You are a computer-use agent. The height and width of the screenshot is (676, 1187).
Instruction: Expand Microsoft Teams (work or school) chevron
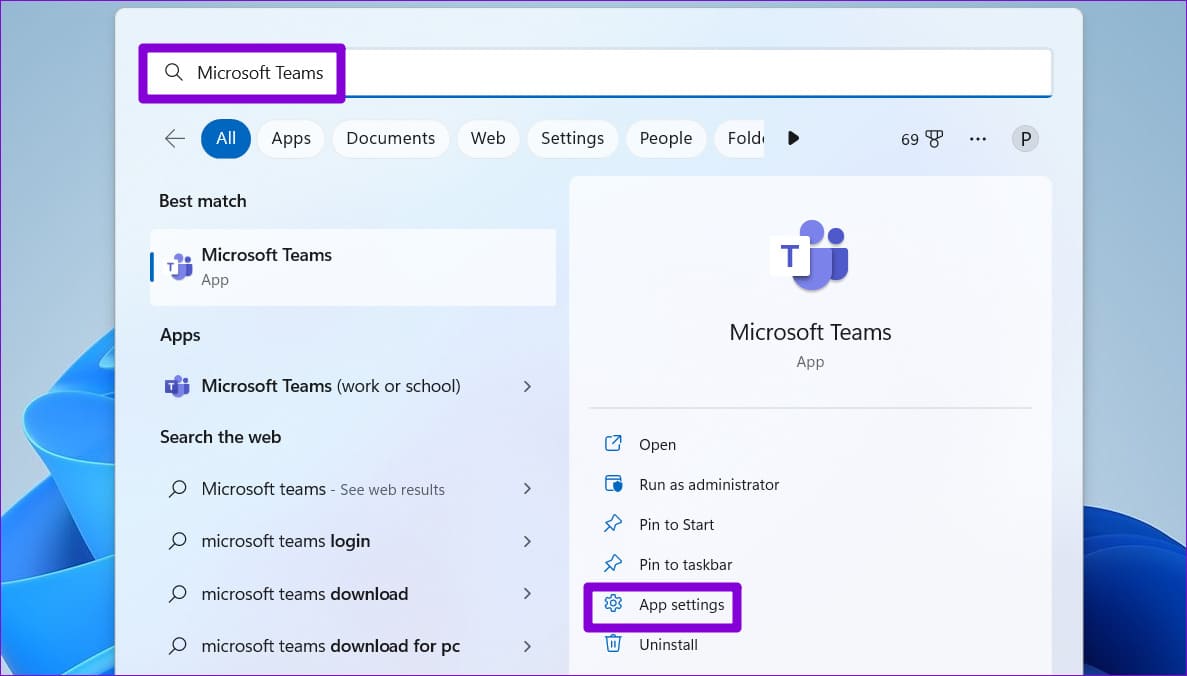pyautogui.click(x=527, y=386)
